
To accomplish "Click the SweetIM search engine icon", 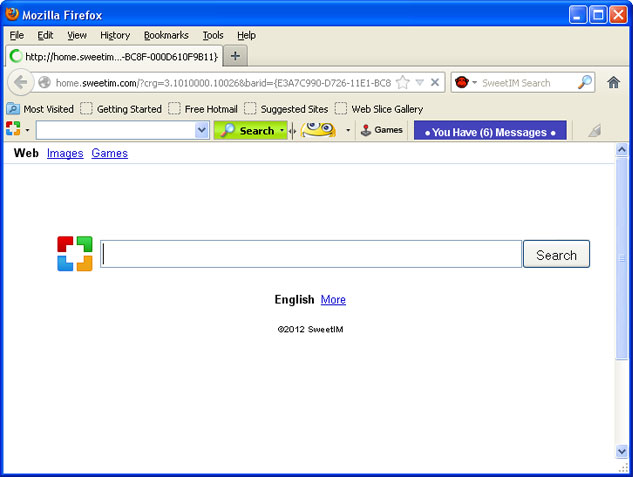I will 461,82.
